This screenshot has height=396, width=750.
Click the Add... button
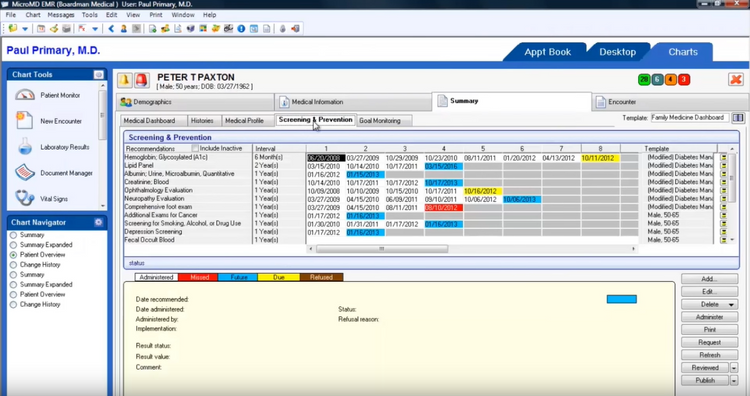click(709, 279)
